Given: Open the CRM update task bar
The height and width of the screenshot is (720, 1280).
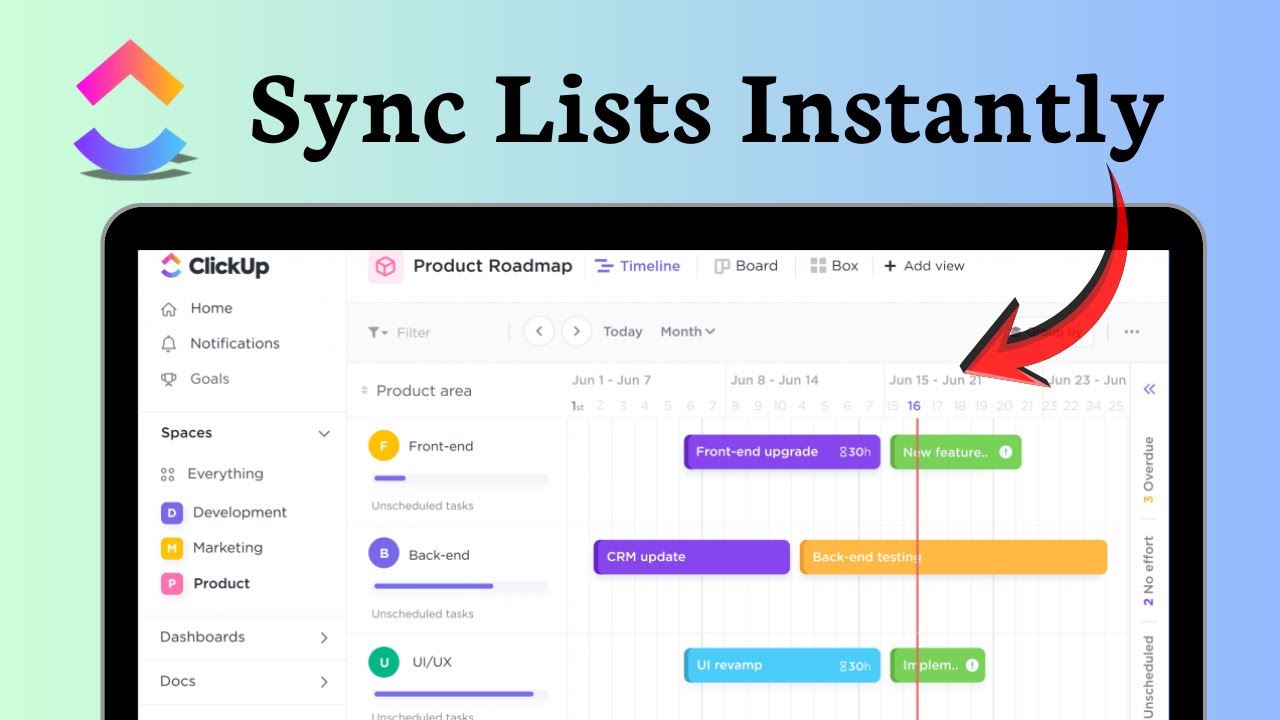Looking at the screenshot, I should [692, 557].
